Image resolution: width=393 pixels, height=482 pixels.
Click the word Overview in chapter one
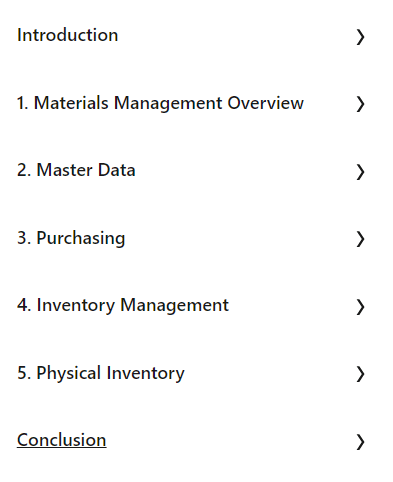266,103
